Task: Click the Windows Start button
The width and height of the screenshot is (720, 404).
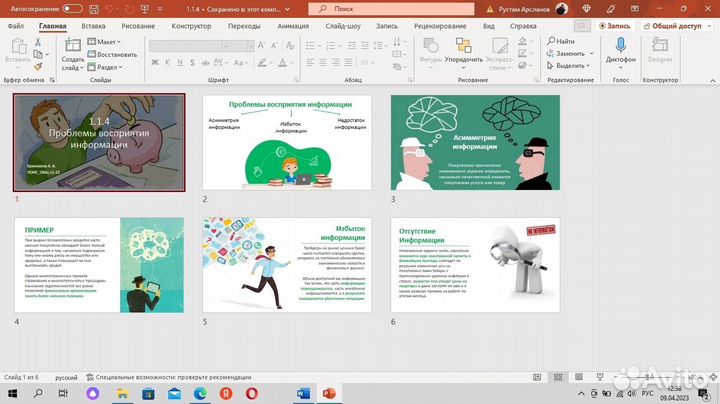Action: 13,393
